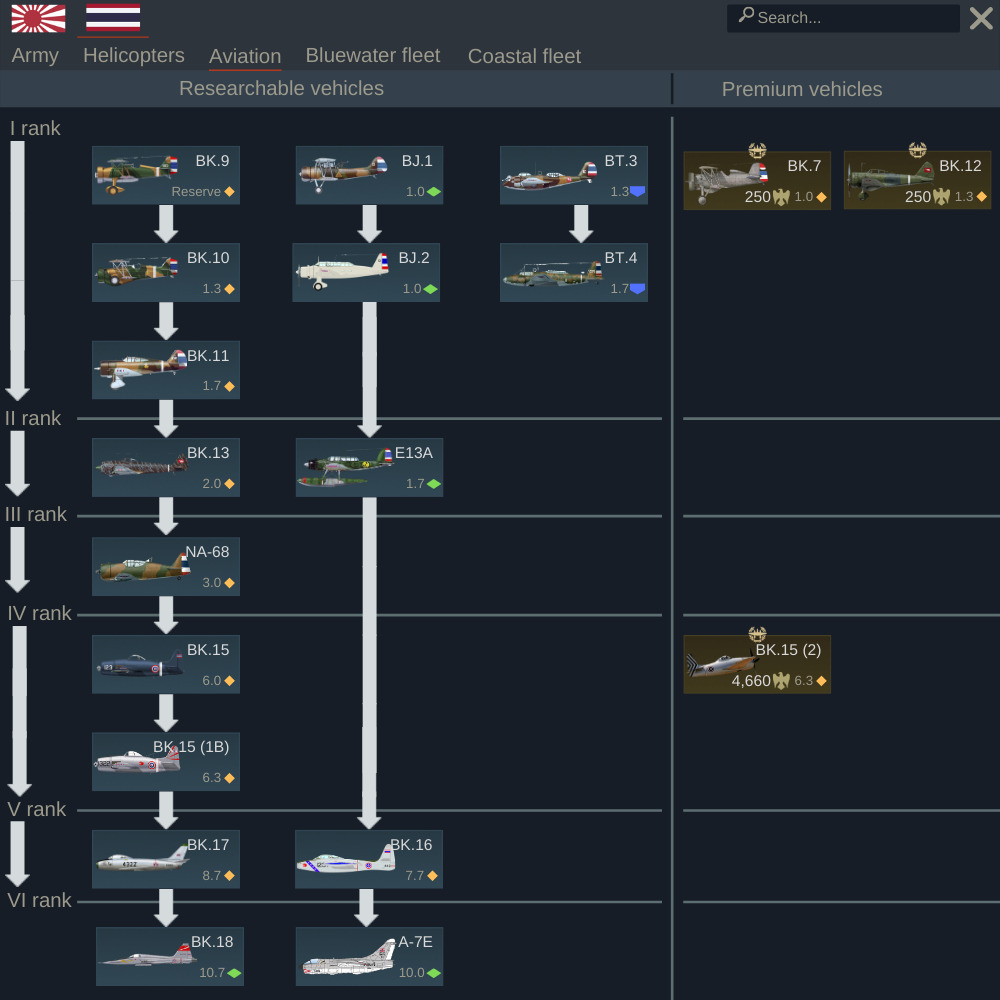Choose the premium BK.12 aircraft
This screenshot has width=1000, height=1000.
(x=917, y=180)
